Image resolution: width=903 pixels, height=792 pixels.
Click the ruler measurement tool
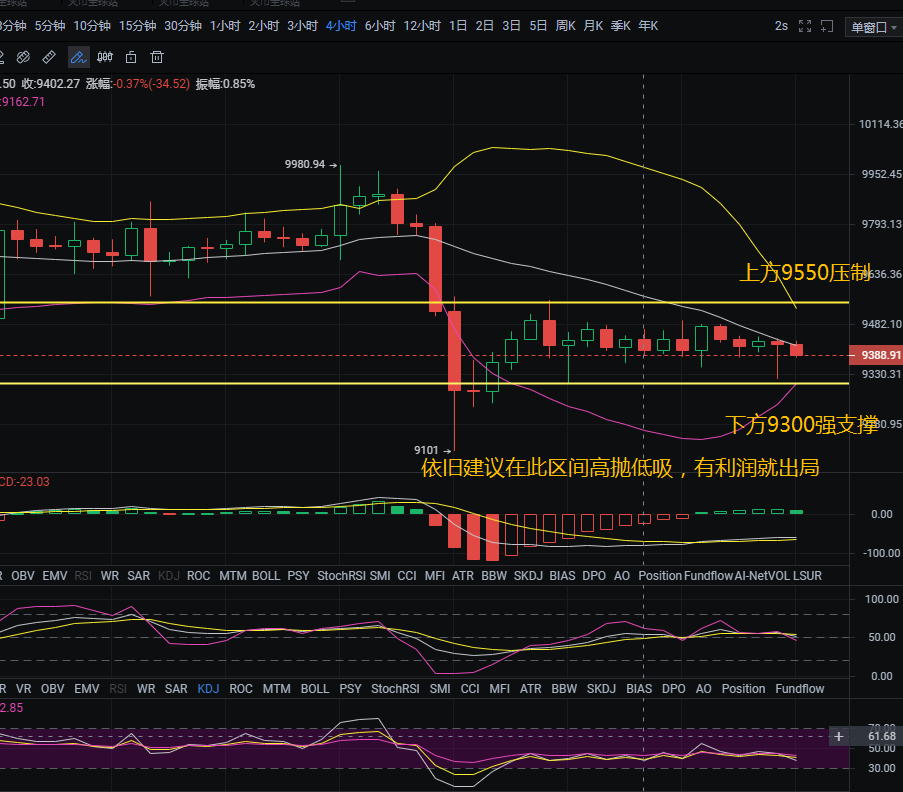tap(48, 57)
